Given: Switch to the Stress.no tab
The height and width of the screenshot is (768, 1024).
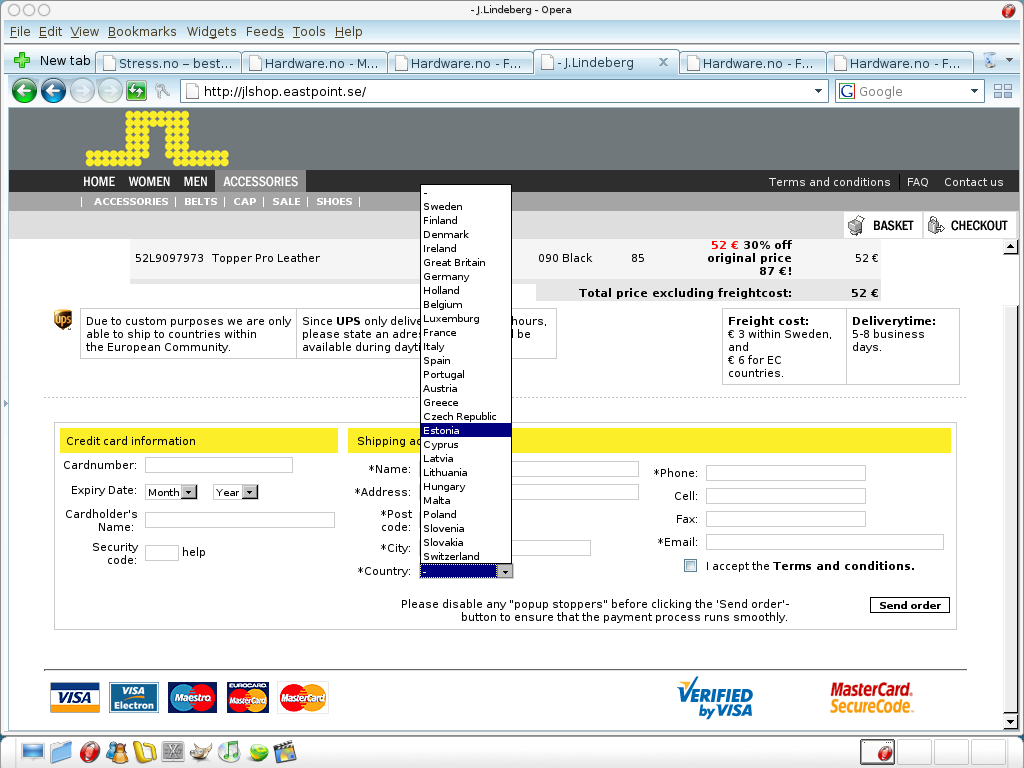Looking at the screenshot, I should point(169,63).
